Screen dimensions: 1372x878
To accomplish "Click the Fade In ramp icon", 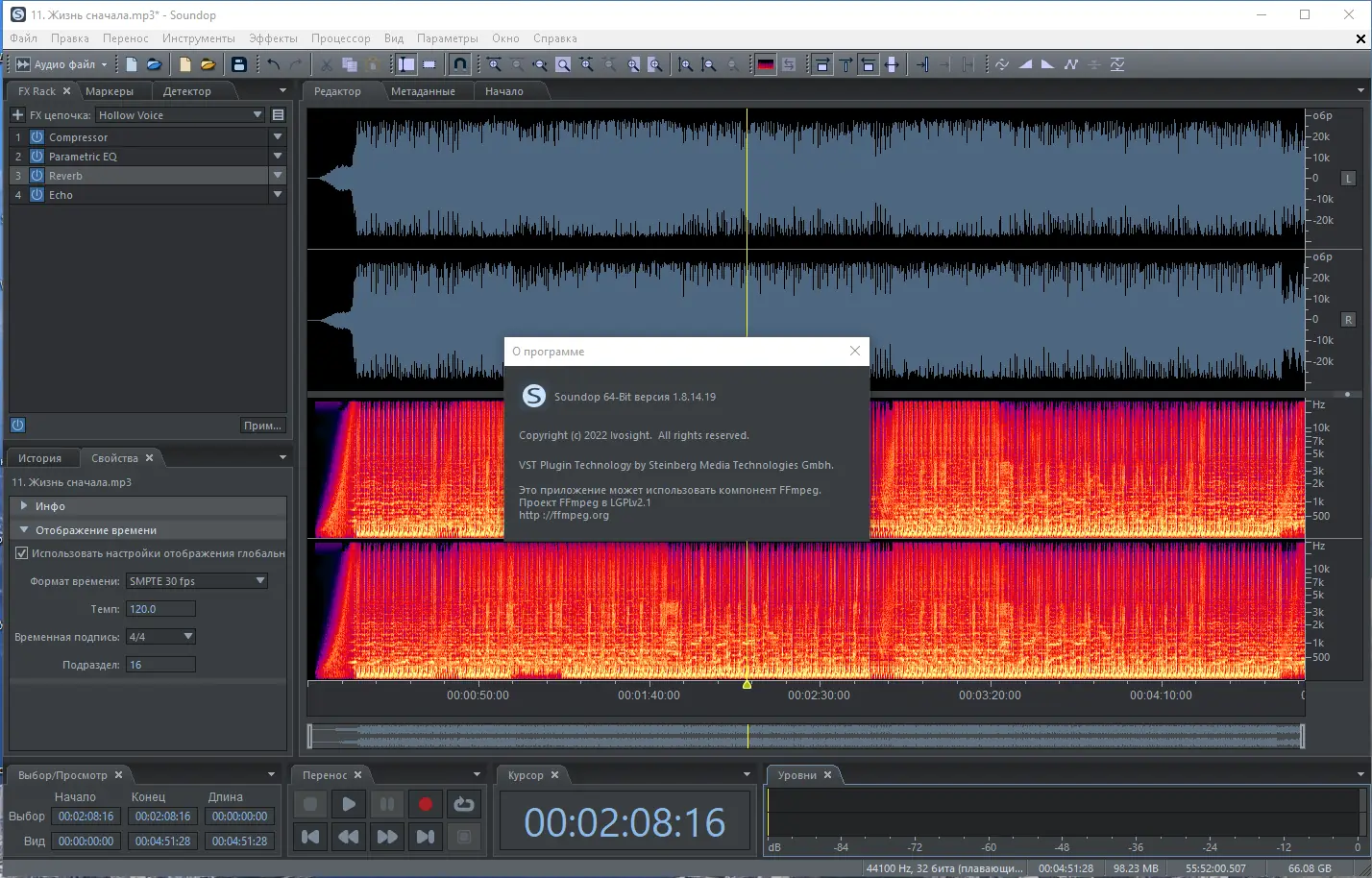I will (x=1025, y=64).
